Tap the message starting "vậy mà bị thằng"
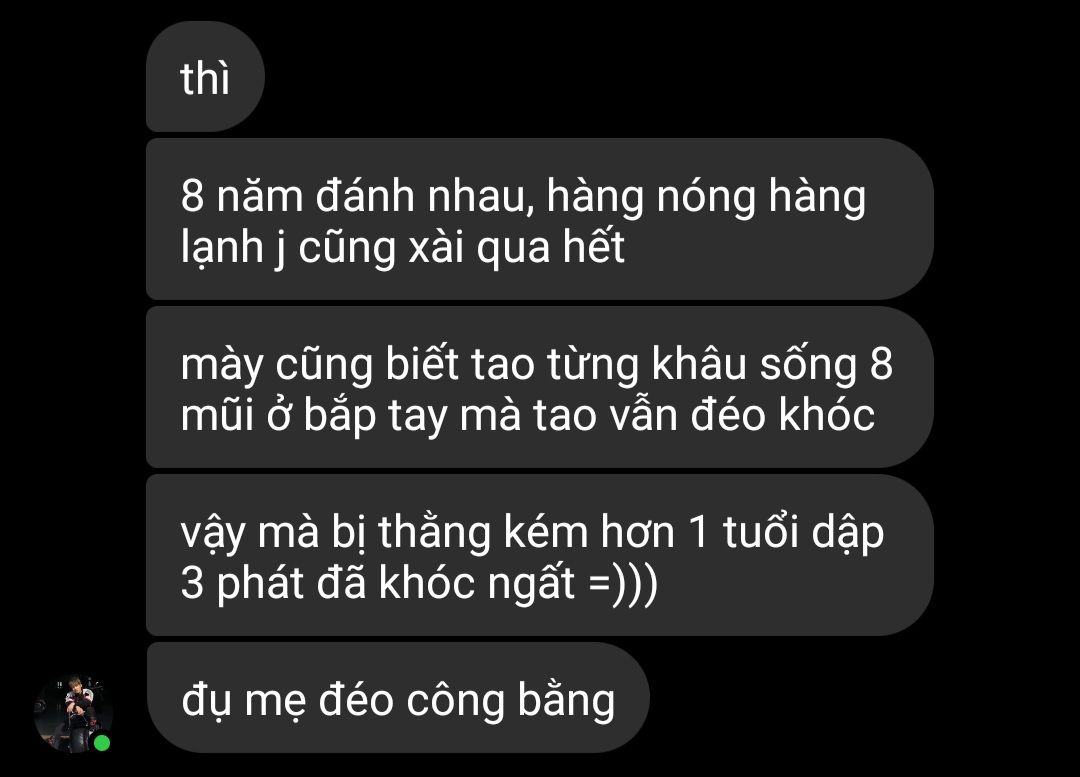The width and height of the screenshot is (1080, 777). (539, 555)
